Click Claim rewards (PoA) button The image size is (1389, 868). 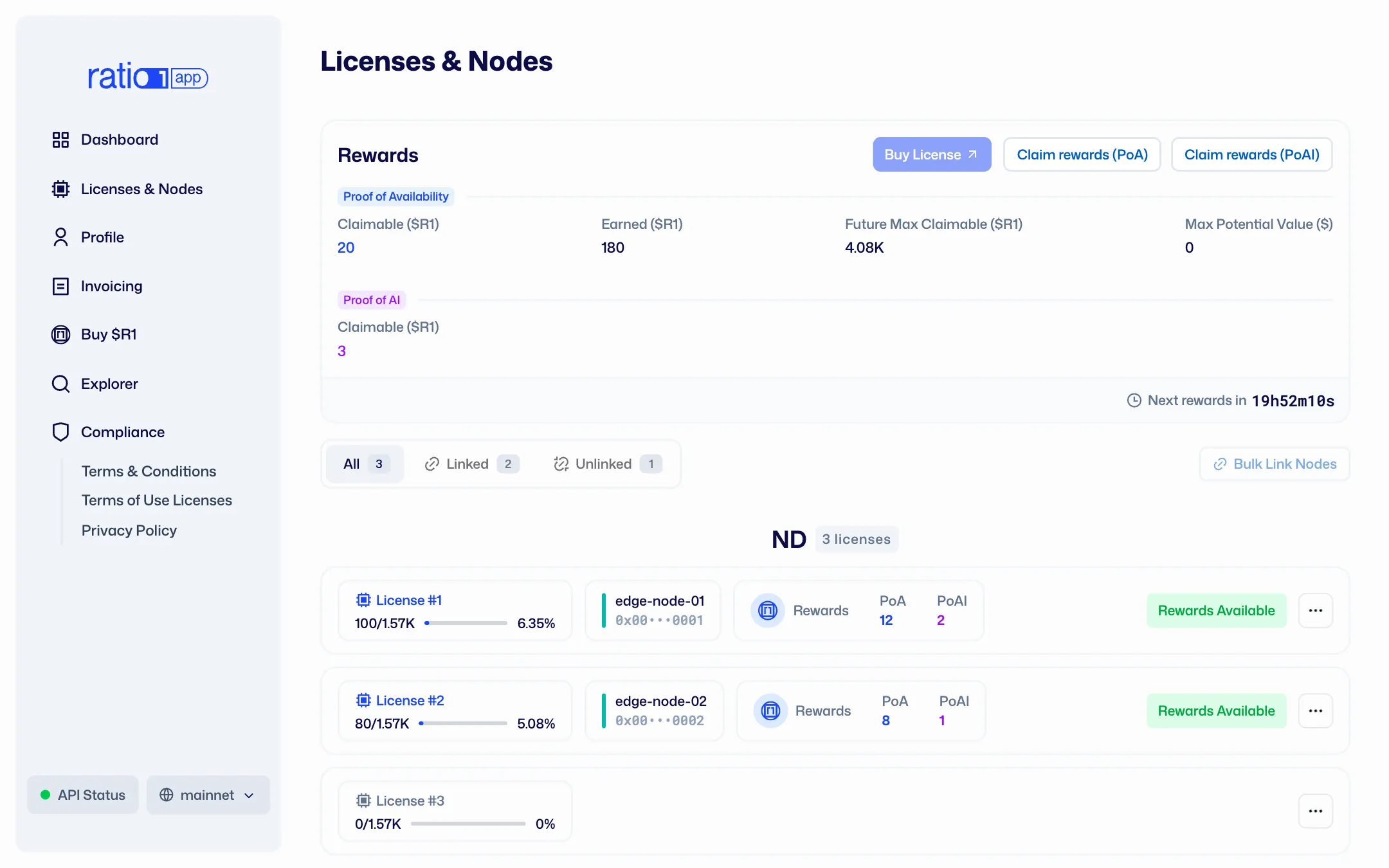1082,154
